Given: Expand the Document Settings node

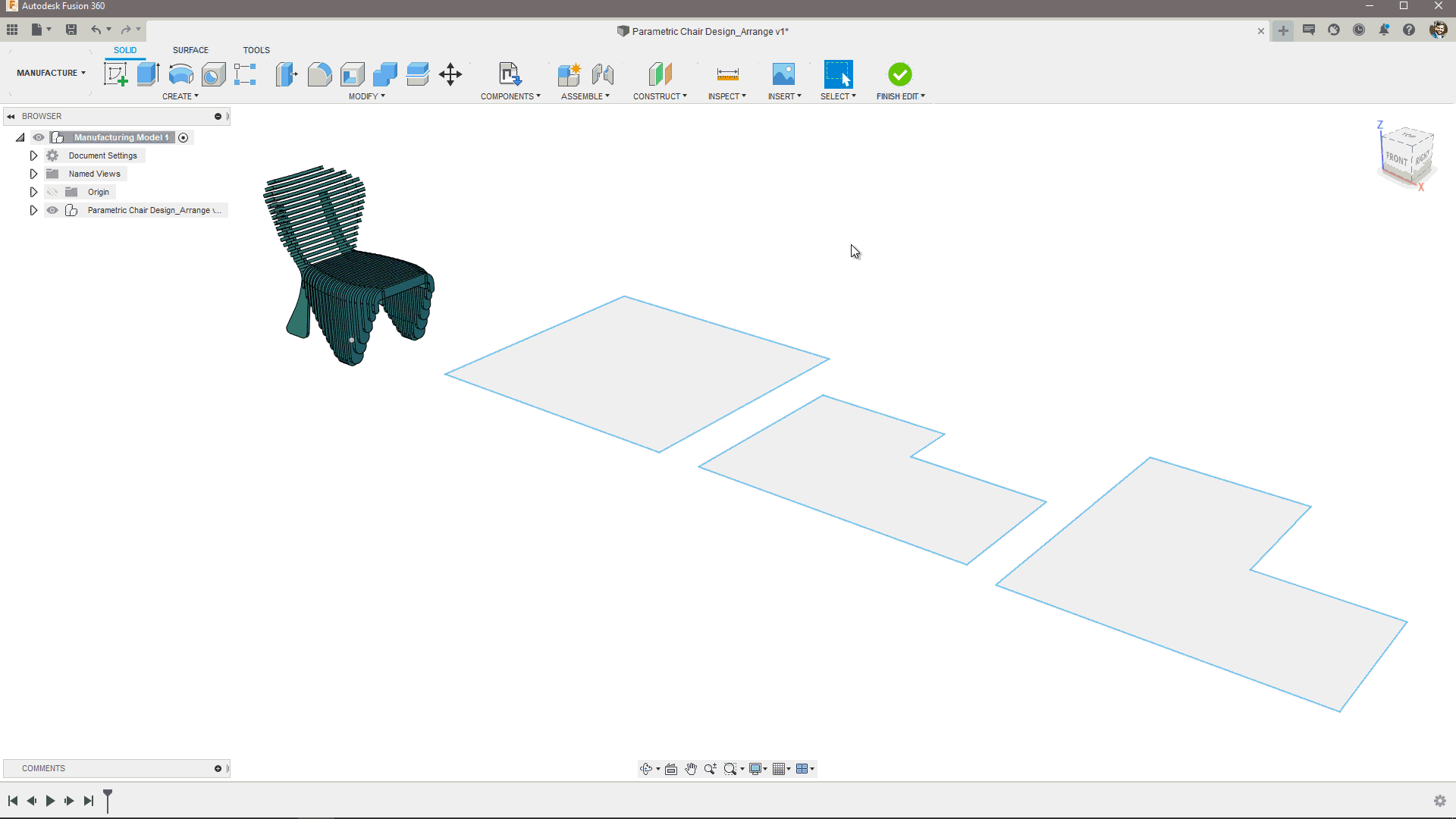Looking at the screenshot, I should pos(33,155).
